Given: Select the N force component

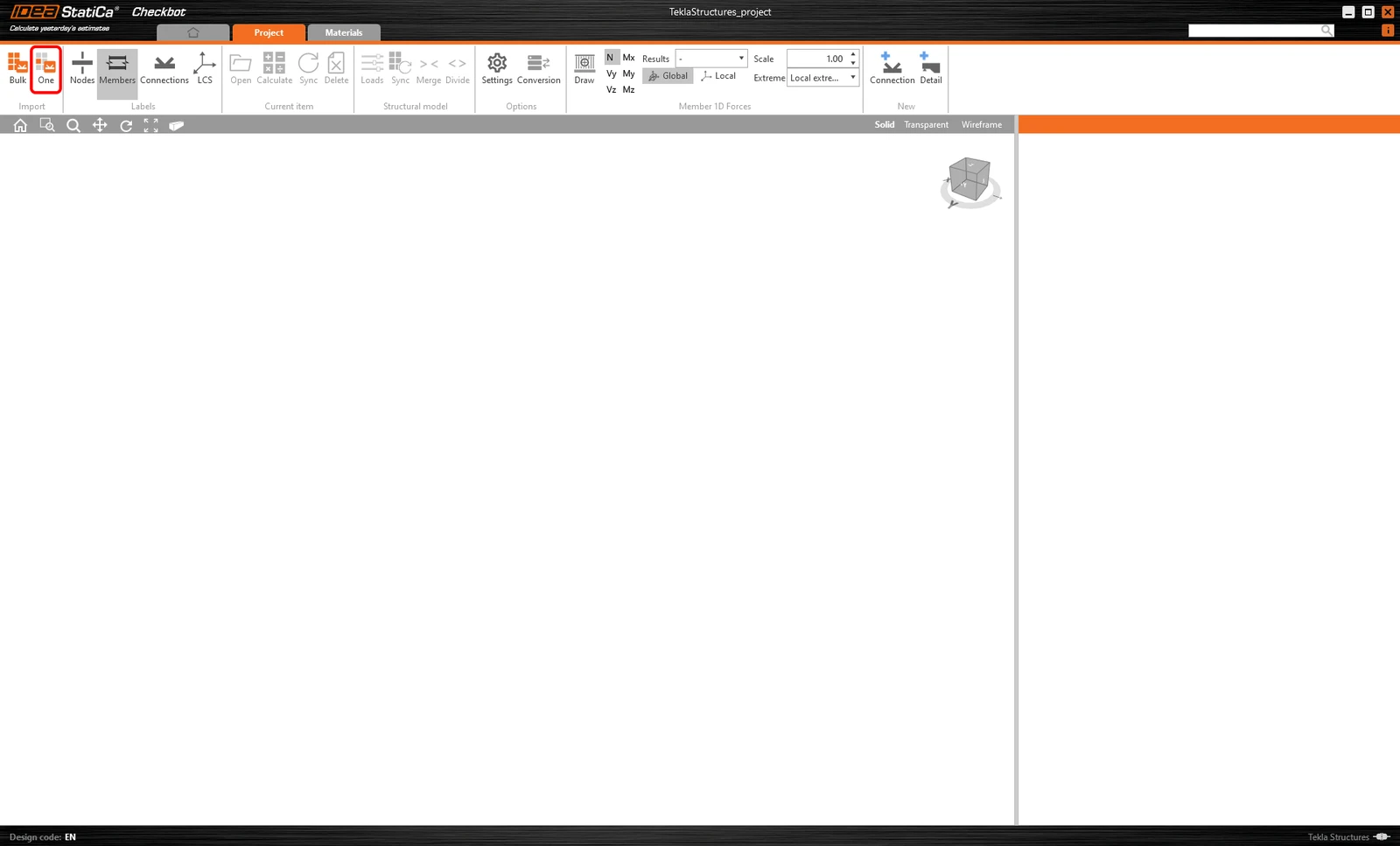Looking at the screenshot, I should (x=611, y=58).
